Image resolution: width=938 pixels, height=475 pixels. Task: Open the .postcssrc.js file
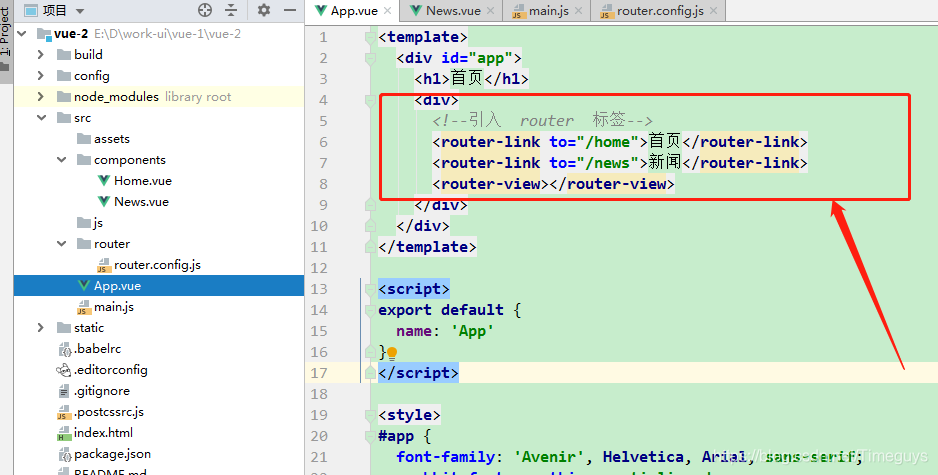point(109,412)
